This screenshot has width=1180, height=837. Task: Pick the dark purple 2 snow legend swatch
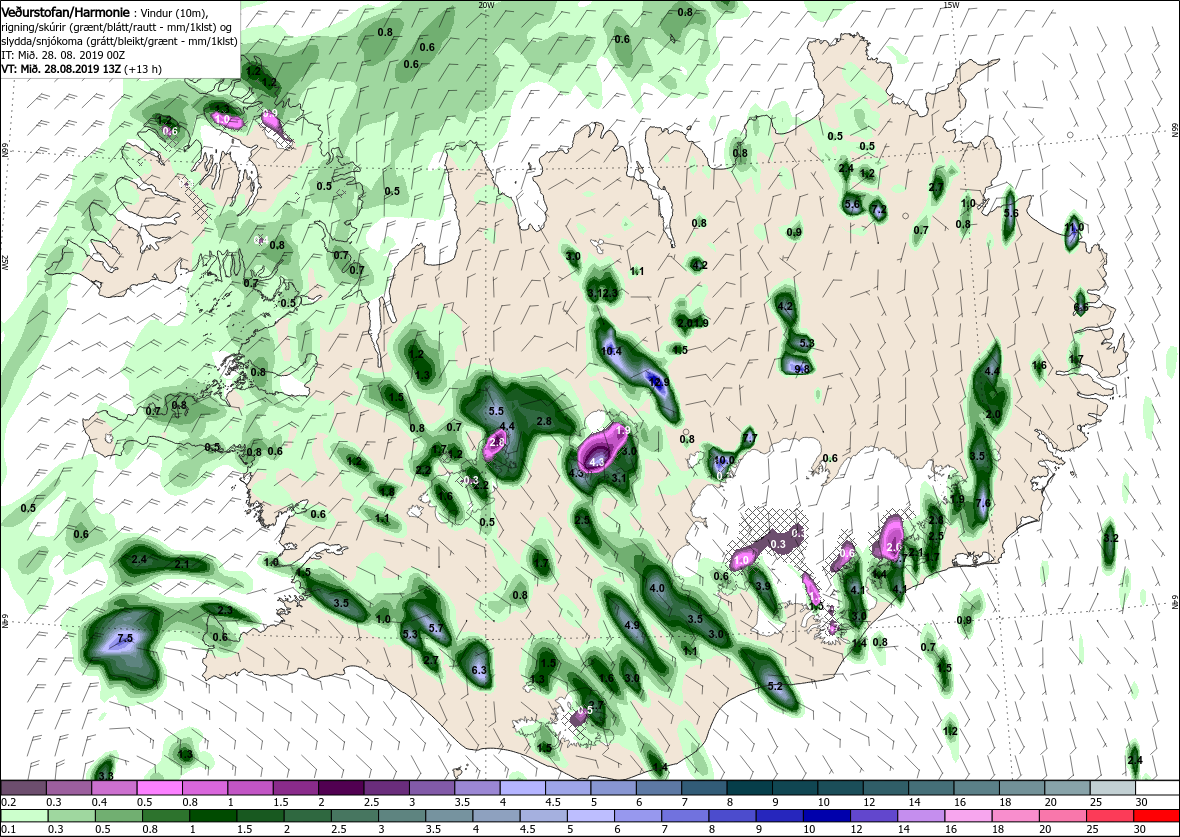[343, 788]
